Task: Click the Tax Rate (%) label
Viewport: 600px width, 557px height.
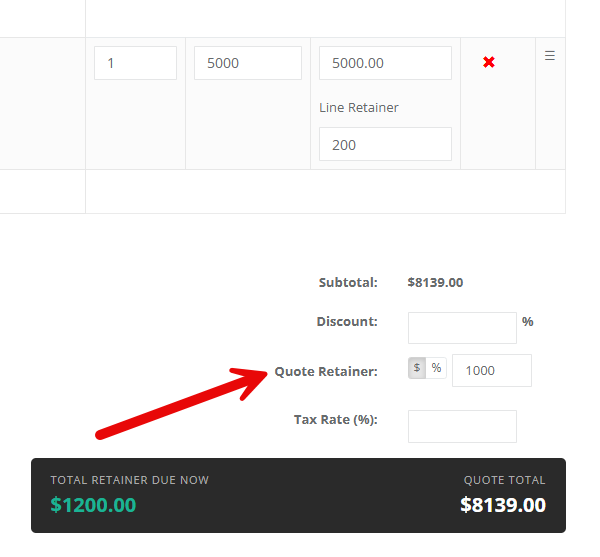Action: pos(336,420)
